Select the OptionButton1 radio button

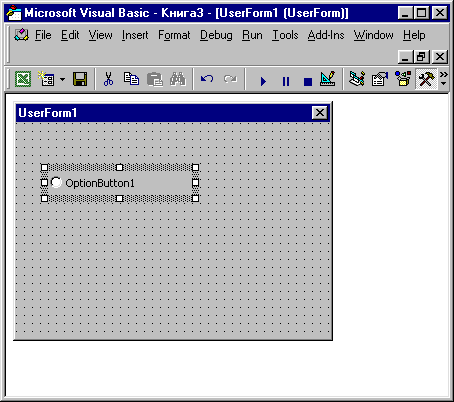point(93,183)
